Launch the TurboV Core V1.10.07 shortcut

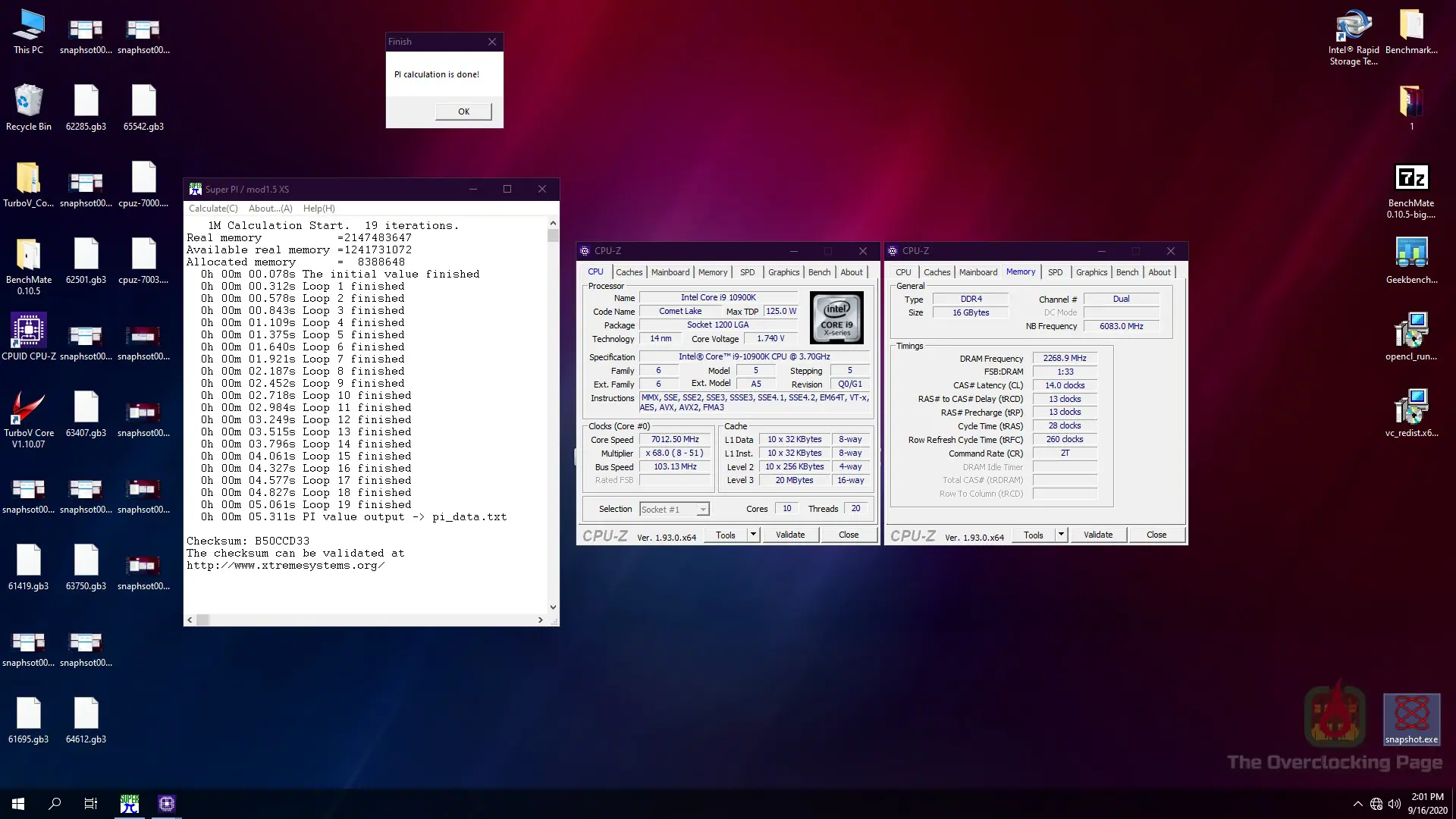(28, 419)
